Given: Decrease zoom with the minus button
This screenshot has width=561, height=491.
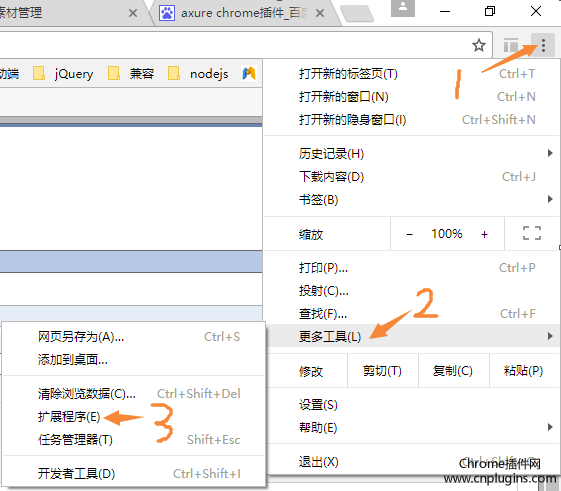Looking at the screenshot, I should pos(410,234).
